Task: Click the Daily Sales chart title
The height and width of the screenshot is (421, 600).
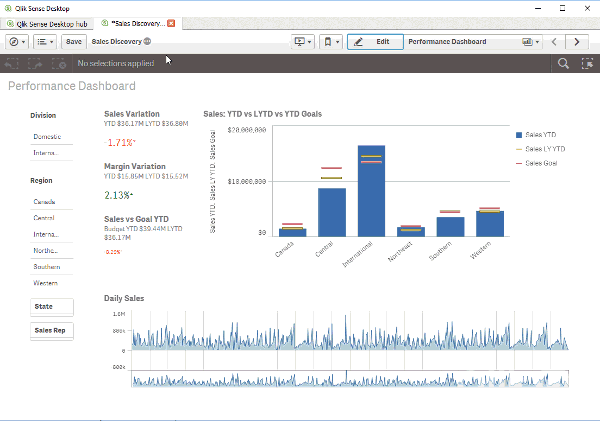Action: click(124, 299)
